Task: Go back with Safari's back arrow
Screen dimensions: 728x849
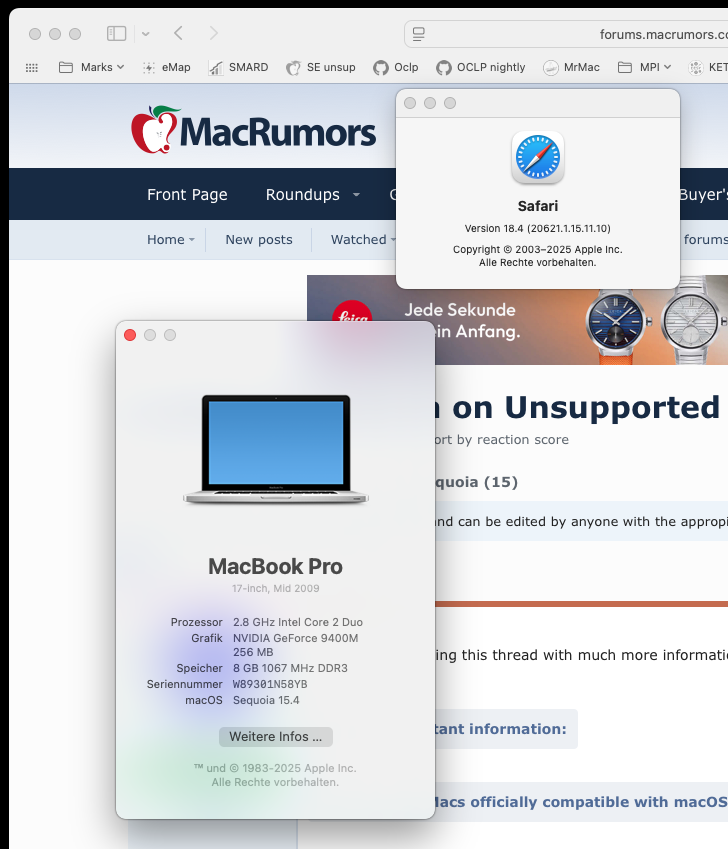Action: [x=178, y=34]
